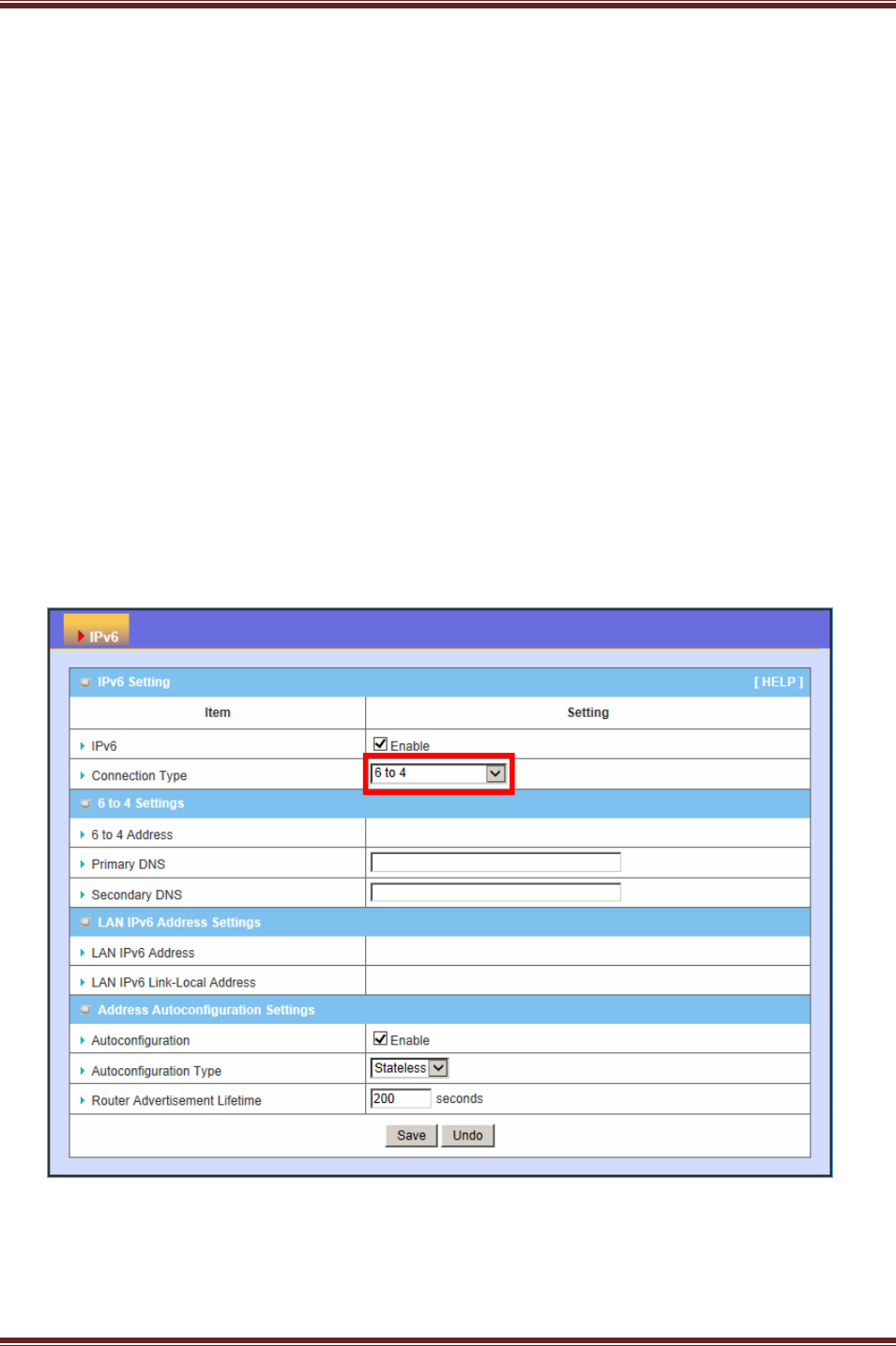Toggle the IPv6 Enable checkbox
The image size is (896, 1346).
click(380, 744)
